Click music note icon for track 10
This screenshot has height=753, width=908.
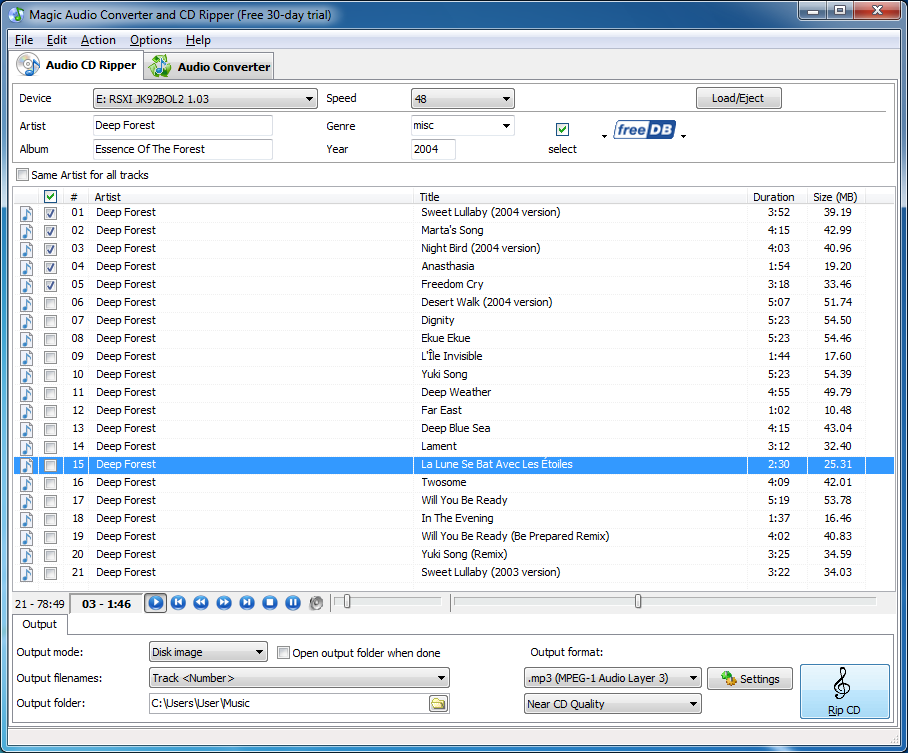pos(27,375)
